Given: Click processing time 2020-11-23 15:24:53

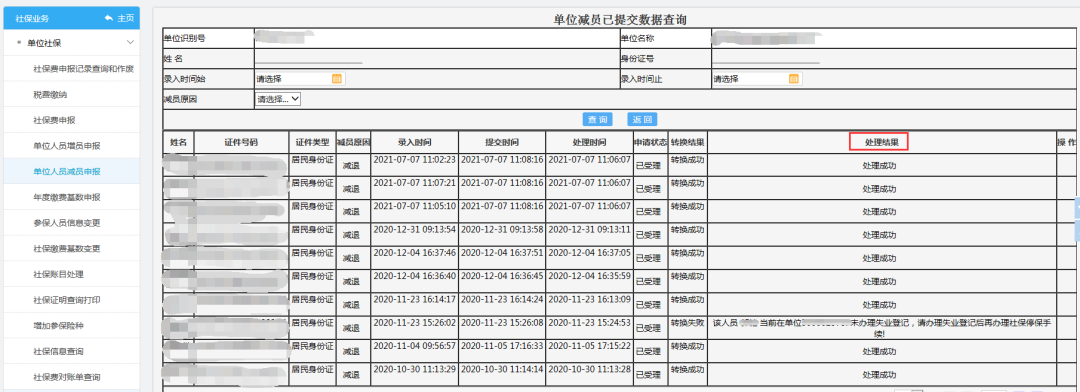Looking at the screenshot, I should [589, 322].
